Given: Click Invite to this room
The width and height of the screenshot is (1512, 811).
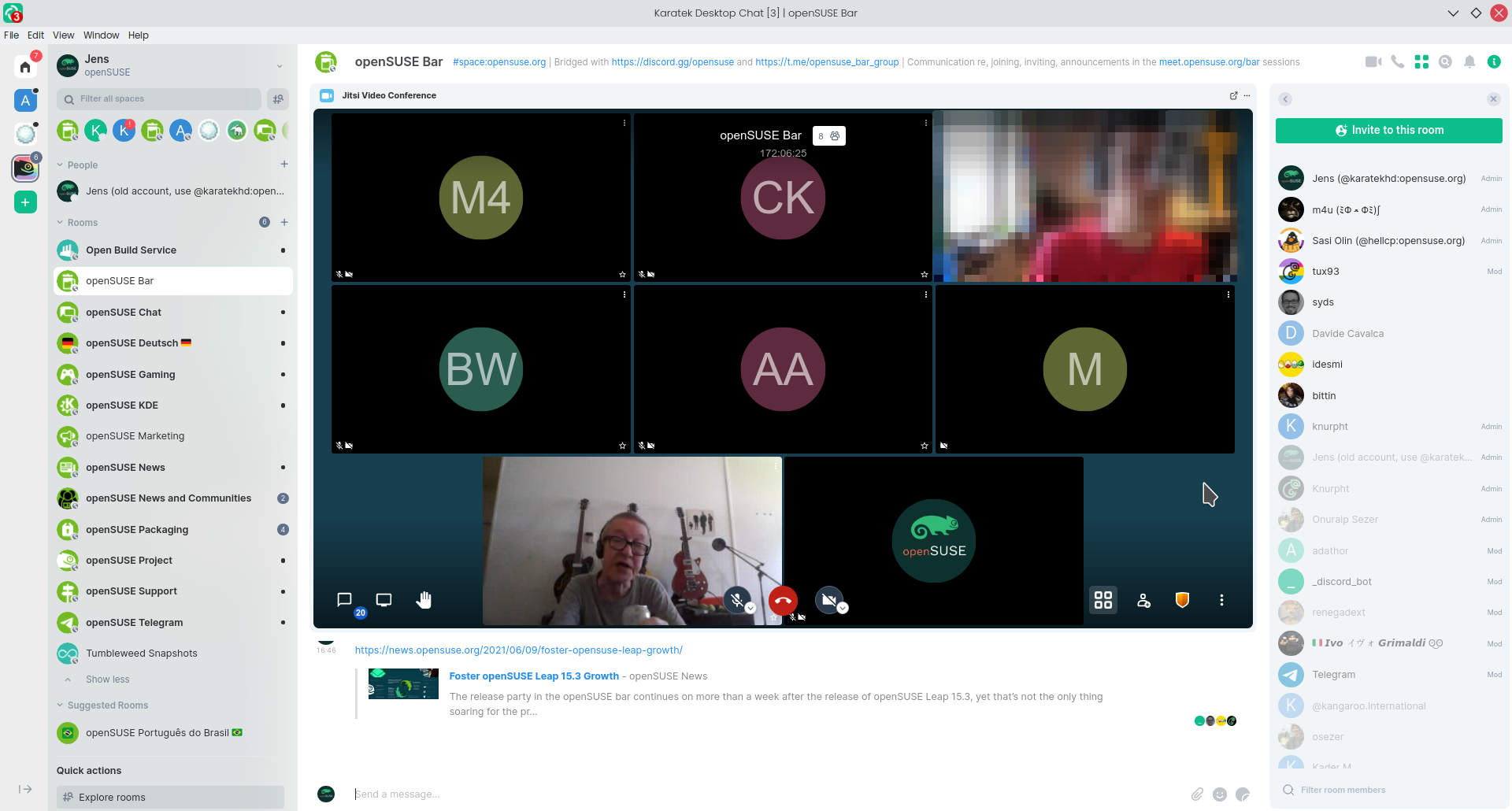Looking at the screenshot, I should point(1388,131).
